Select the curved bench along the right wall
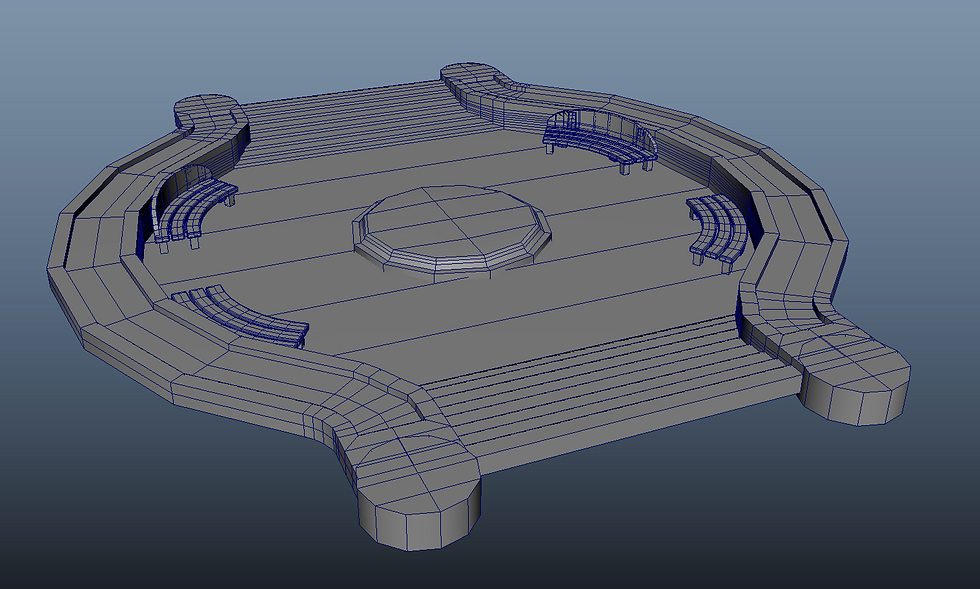Image resolution: width=980 pixels, height=589 pixels. (x=718, y=232)
